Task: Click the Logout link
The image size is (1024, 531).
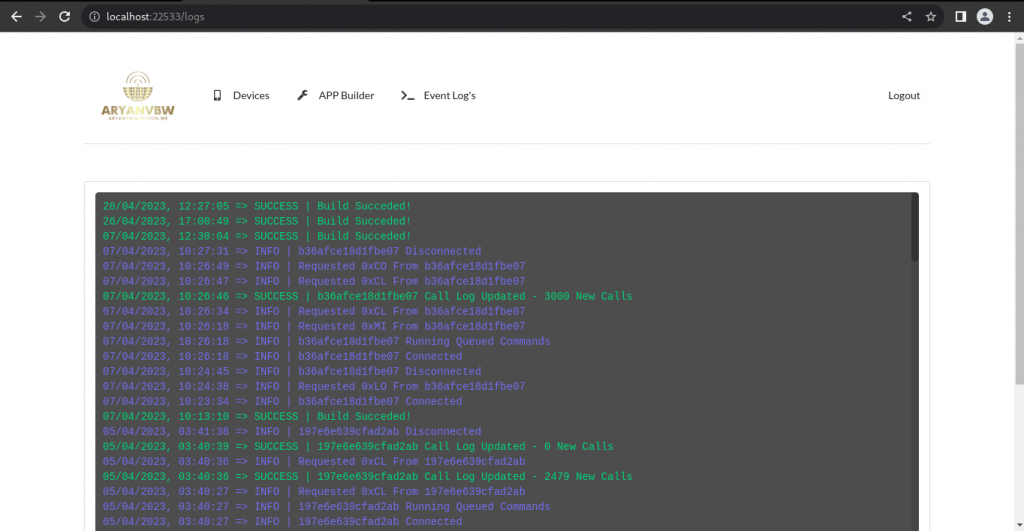Action: coord(903,96)
